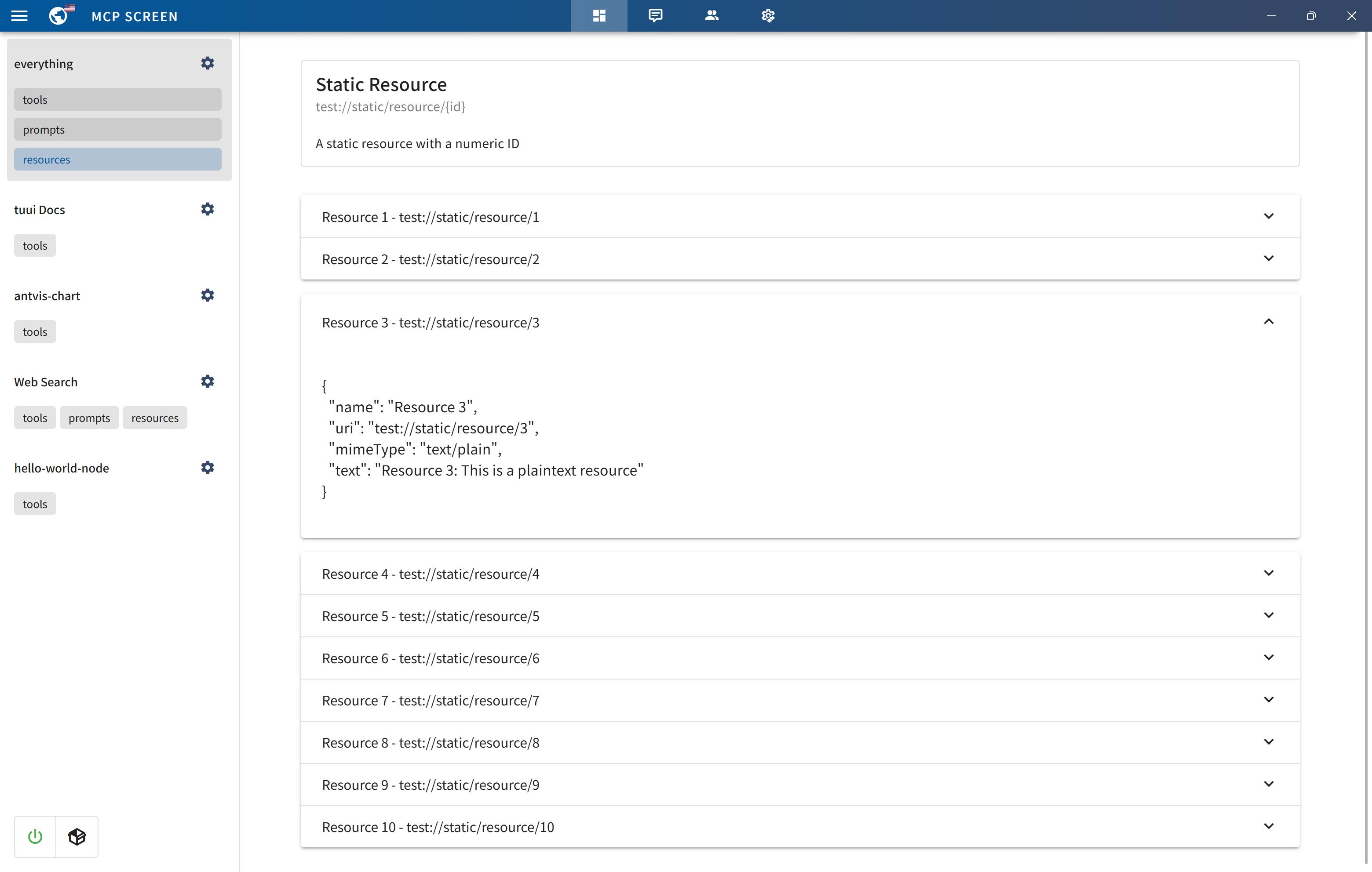Expand Resource 10 chevron

coord(1268,826)
